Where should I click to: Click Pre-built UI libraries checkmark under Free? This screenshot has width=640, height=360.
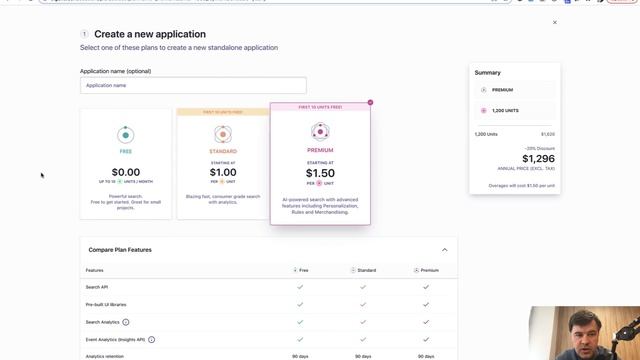300,304
